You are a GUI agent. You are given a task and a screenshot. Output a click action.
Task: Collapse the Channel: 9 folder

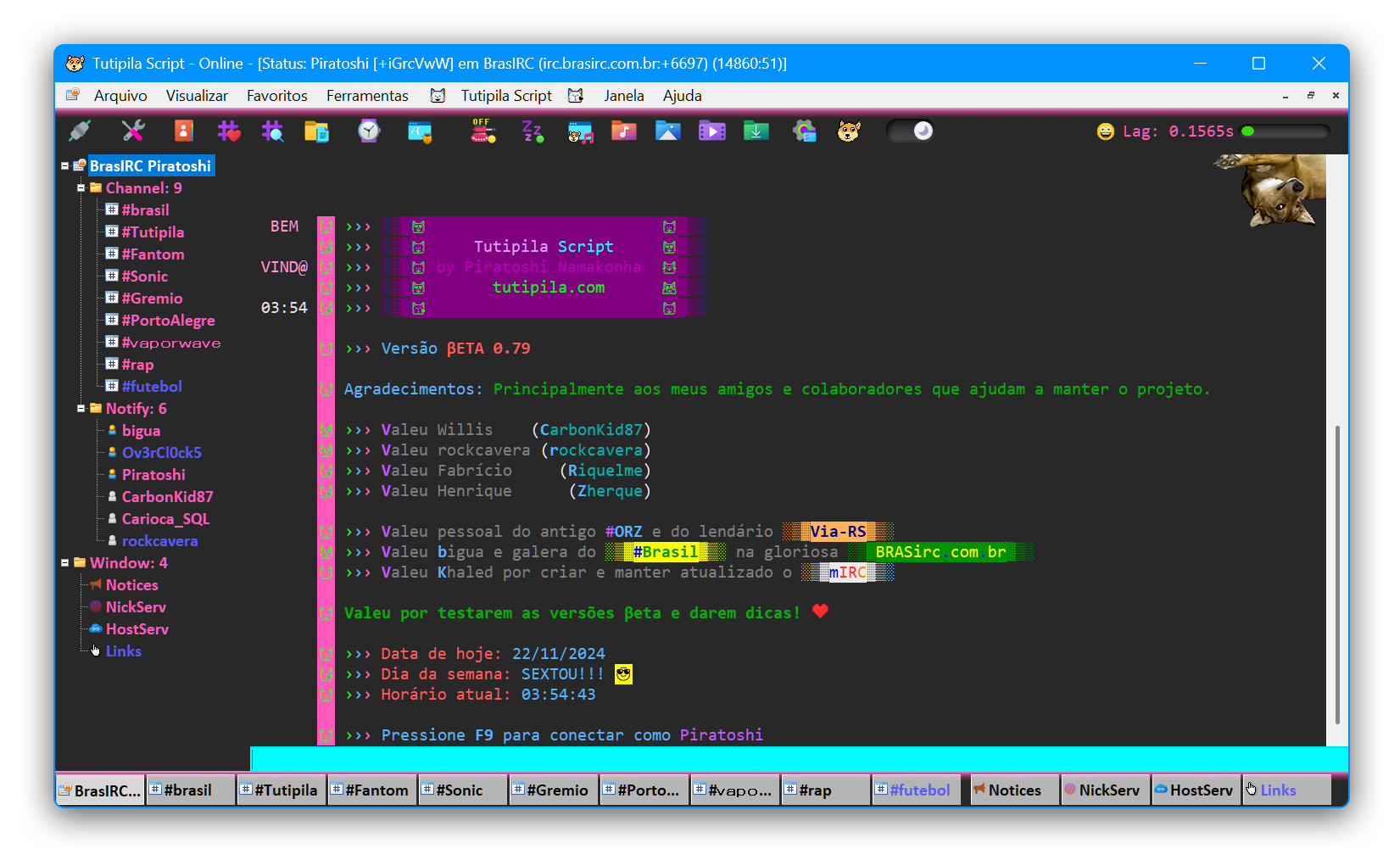(x=81, y=188)
